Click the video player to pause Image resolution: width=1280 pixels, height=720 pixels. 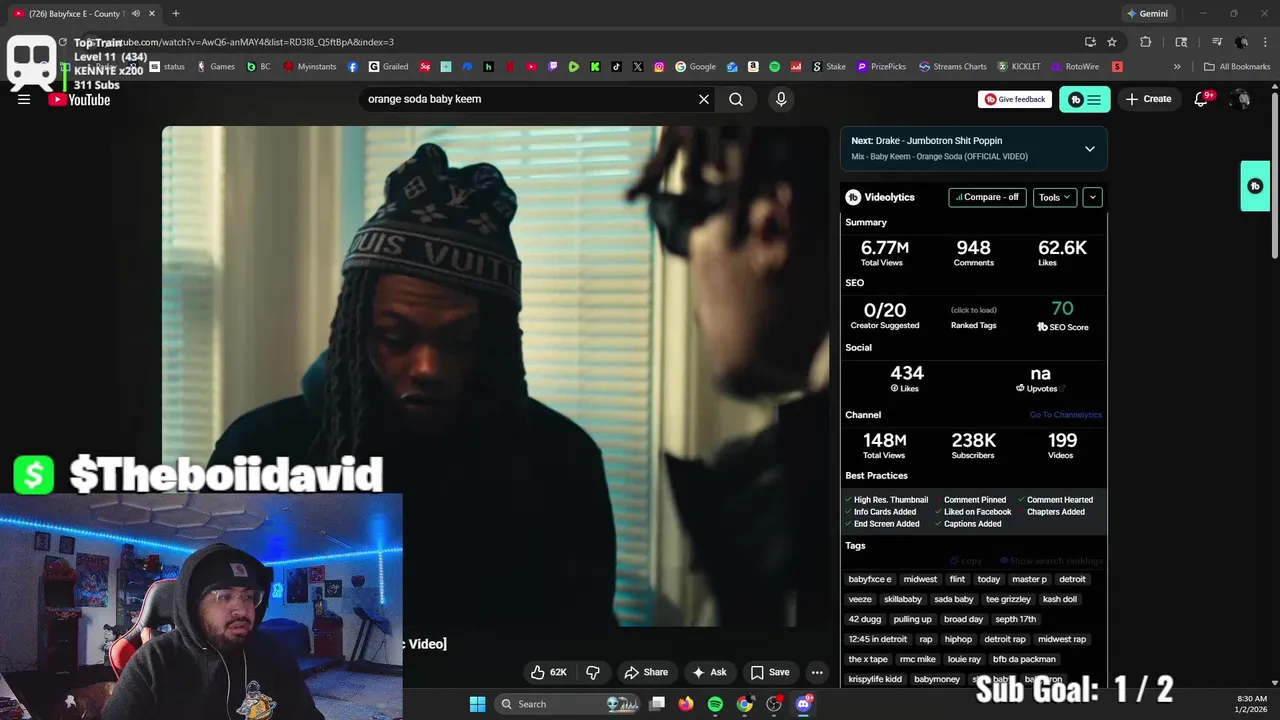click(x=496, y=376)
